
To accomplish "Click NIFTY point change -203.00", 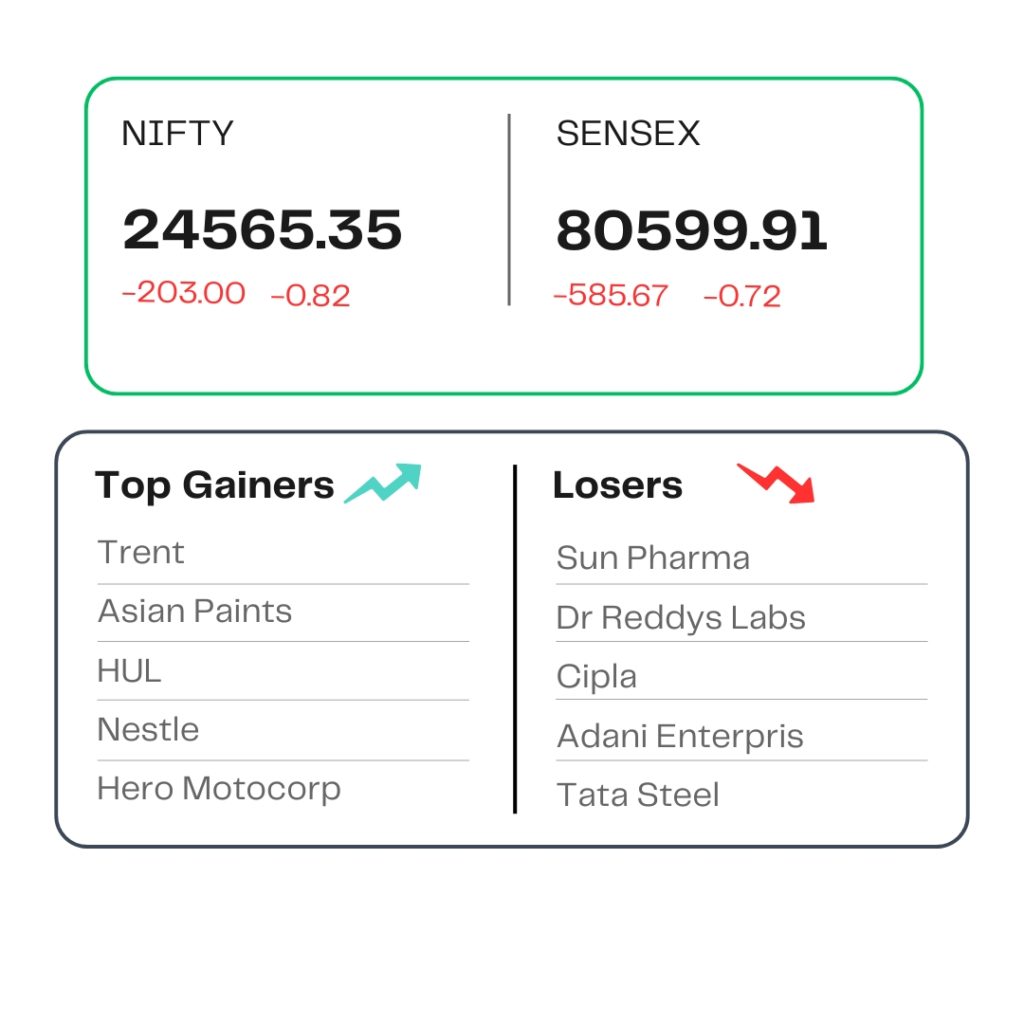I will (184, 293).
